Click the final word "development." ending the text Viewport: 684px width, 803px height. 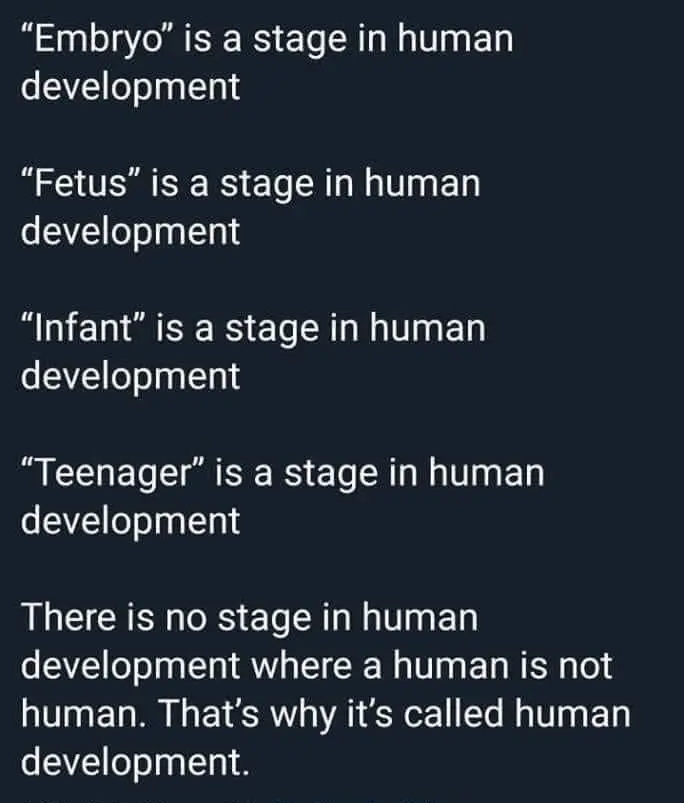(133, 762)
